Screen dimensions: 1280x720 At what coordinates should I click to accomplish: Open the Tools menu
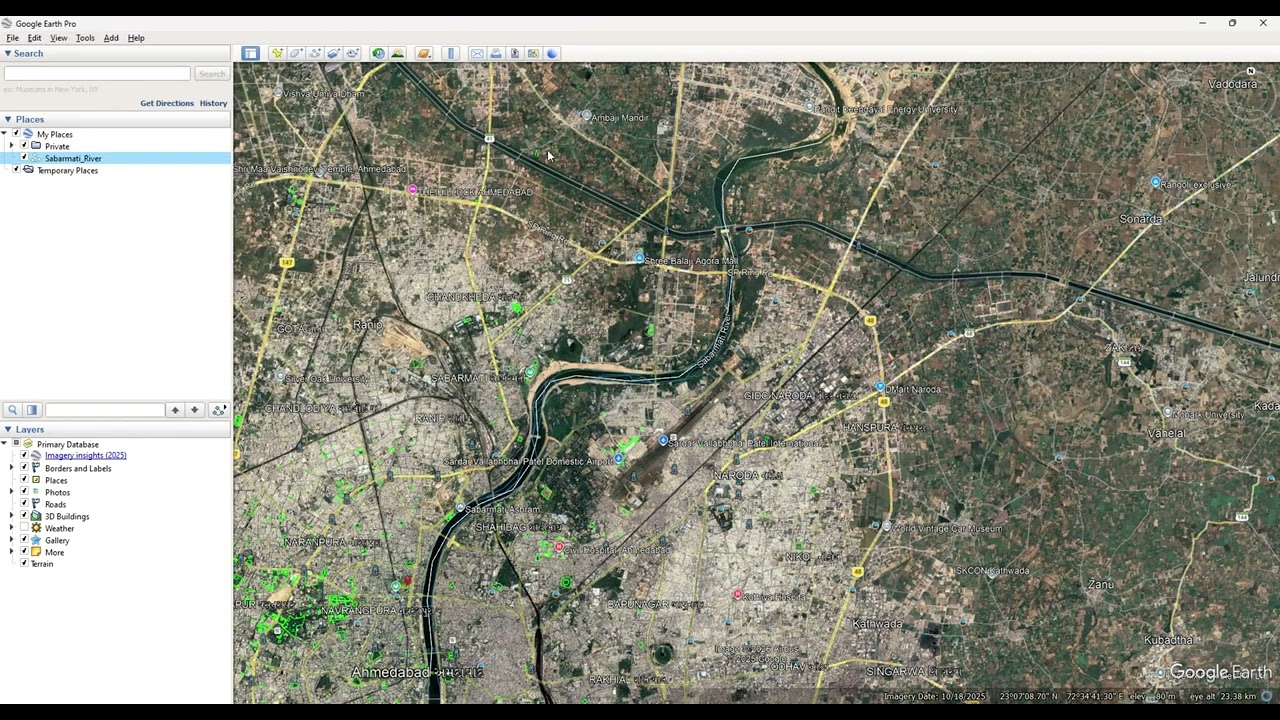pyautogui.click(x=85, y=38)
